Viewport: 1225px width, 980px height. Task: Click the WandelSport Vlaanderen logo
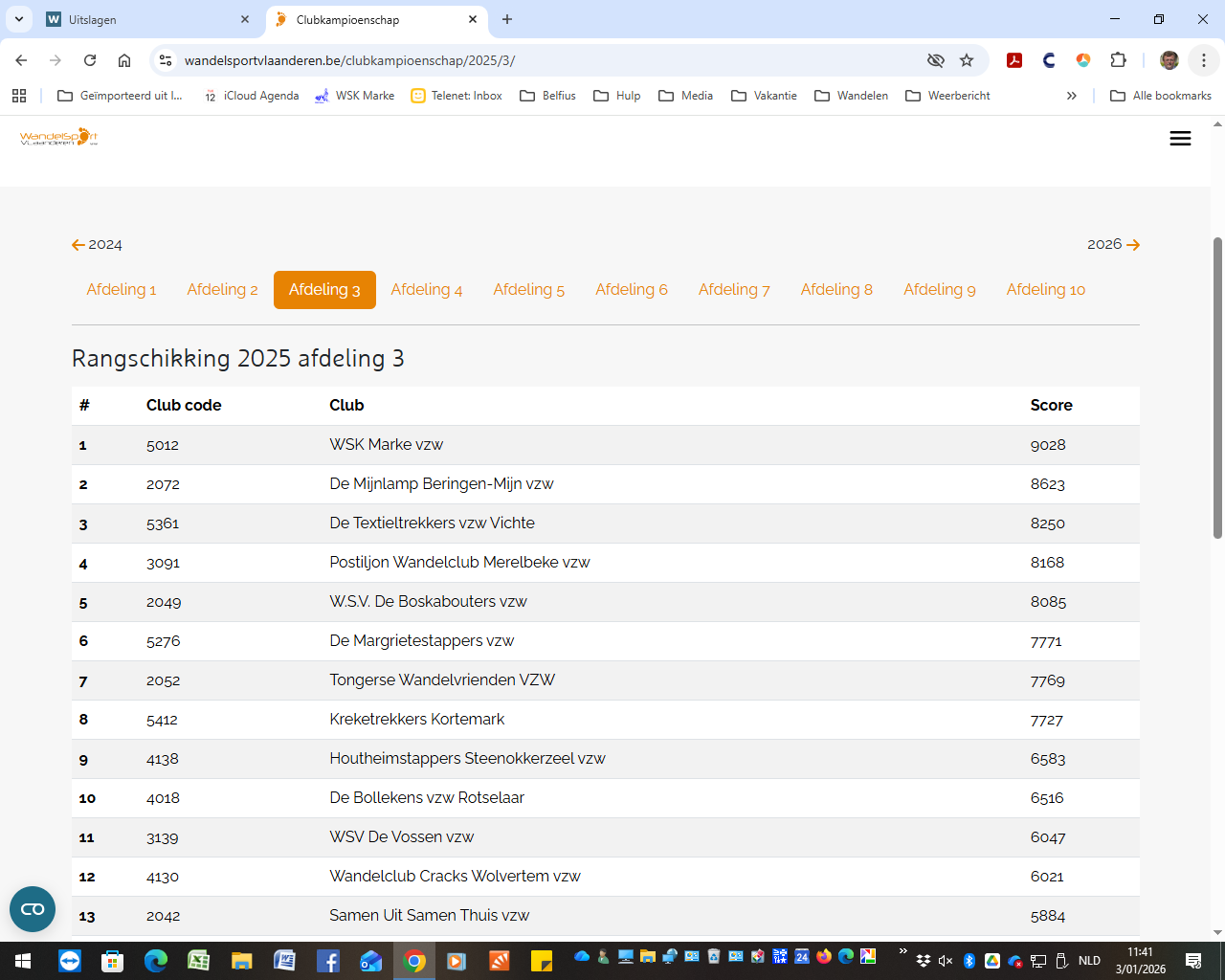(x=58, y=137)
